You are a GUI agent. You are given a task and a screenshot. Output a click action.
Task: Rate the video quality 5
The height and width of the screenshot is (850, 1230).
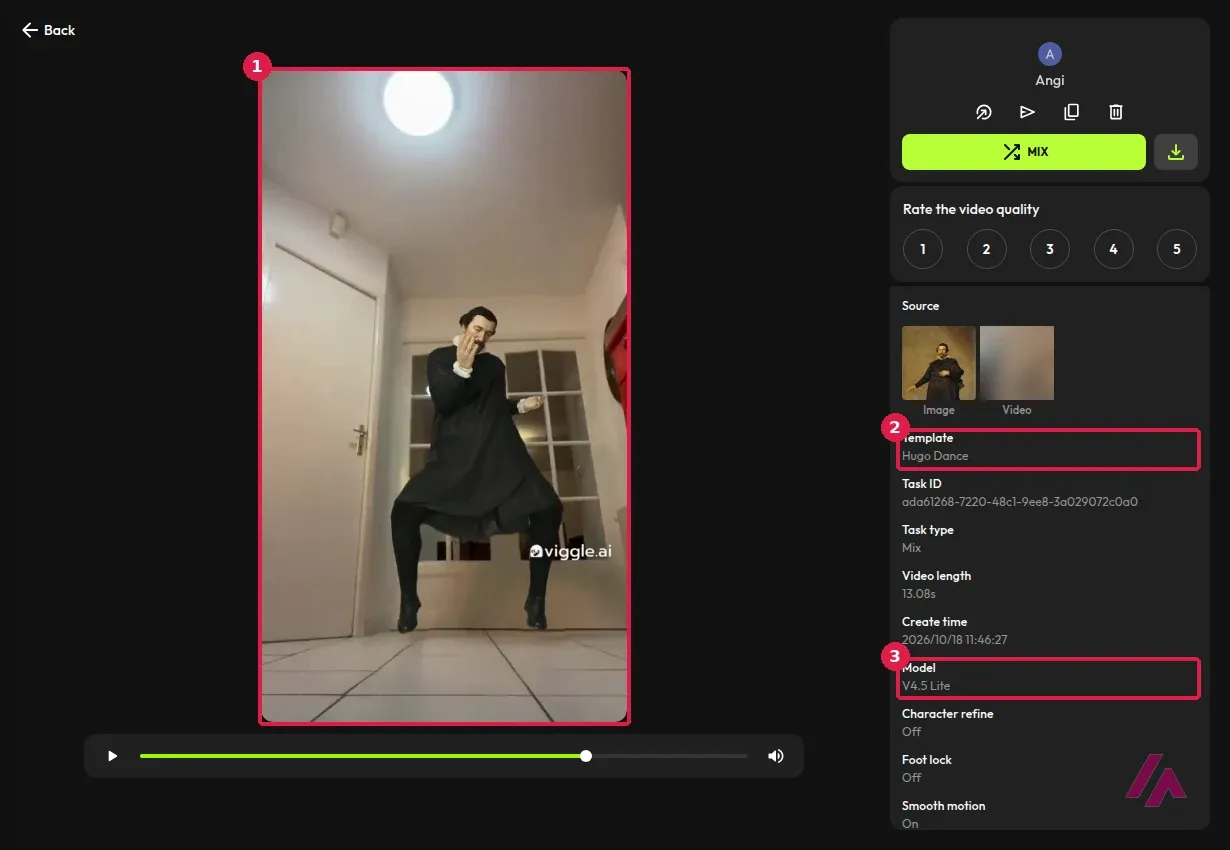pyautogui.click(x=1177, y=249)
